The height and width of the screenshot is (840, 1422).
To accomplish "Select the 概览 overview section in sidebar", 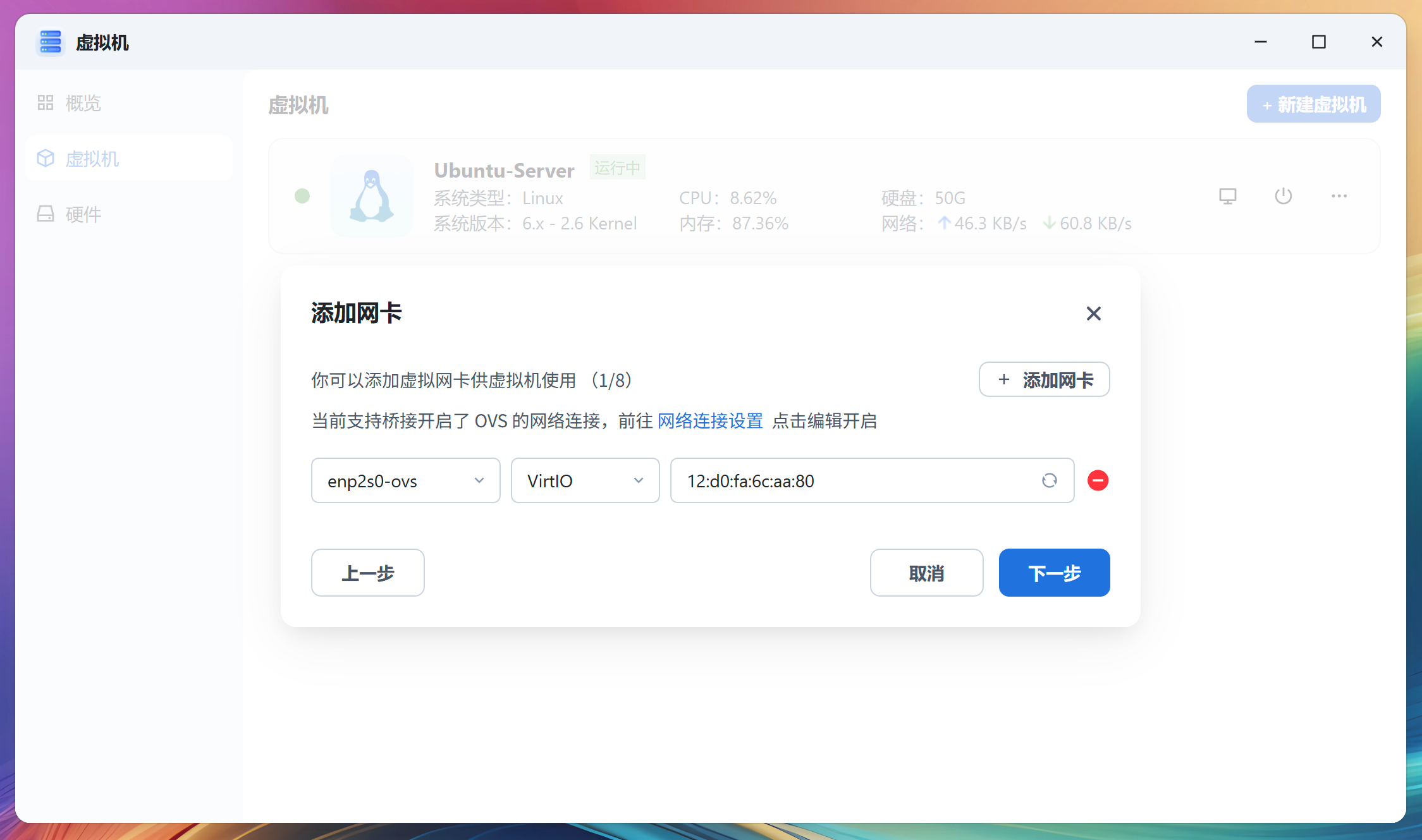I will coord(82,102).
